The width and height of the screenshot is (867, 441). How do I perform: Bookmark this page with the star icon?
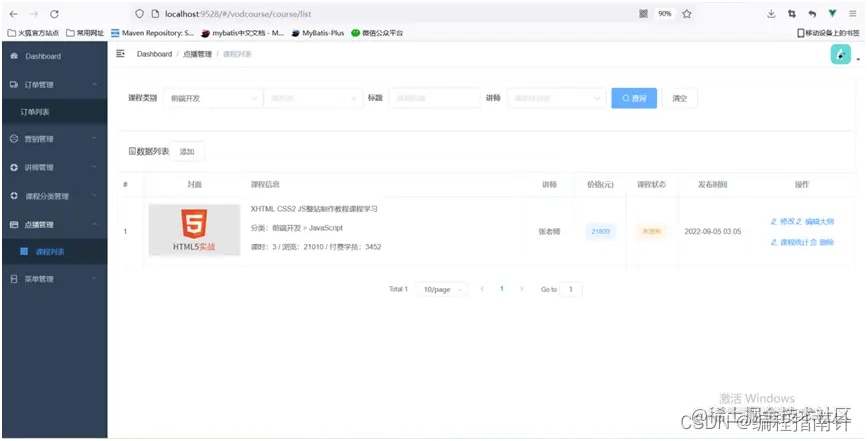coord(687,14)
